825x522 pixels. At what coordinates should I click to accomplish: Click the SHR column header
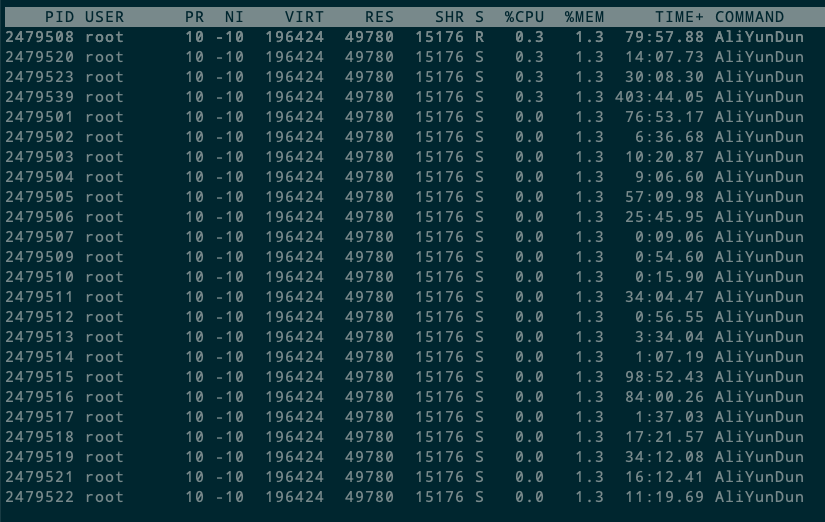click(x=449, y=17)
